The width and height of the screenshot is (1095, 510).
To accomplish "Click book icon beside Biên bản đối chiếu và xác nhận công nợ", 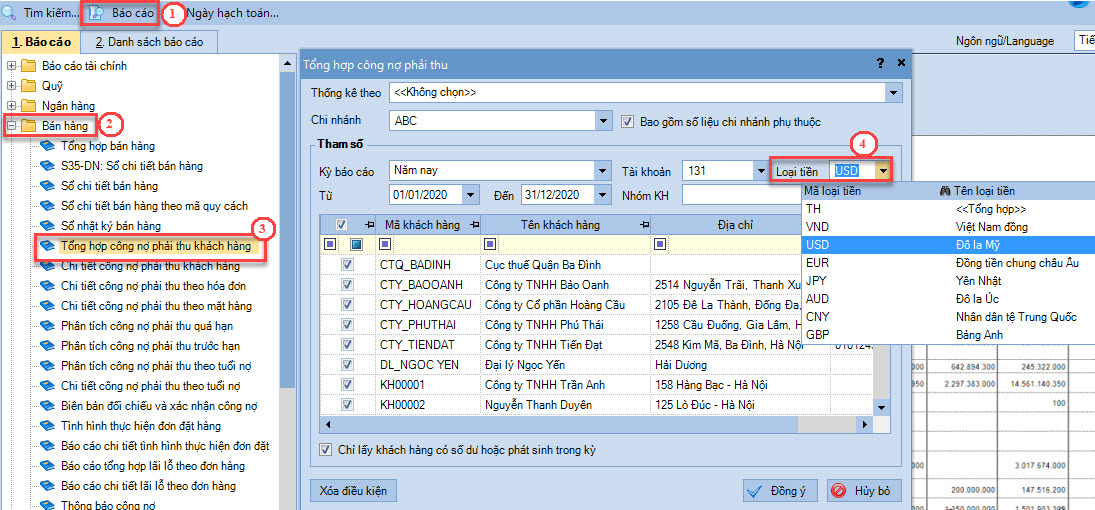I will [x=47, y=405].
